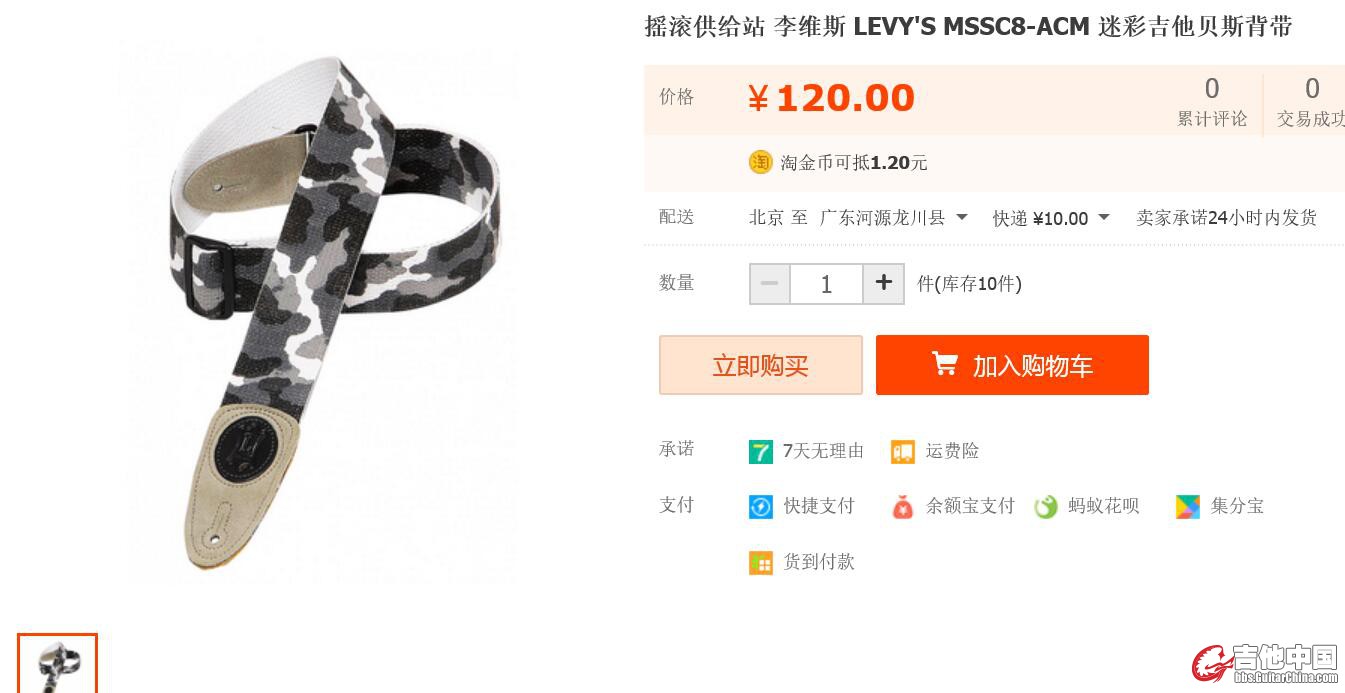Click the red Yu'ebao money bag icon
This screenshot has height=693, width=1345.
click(902, 507)
